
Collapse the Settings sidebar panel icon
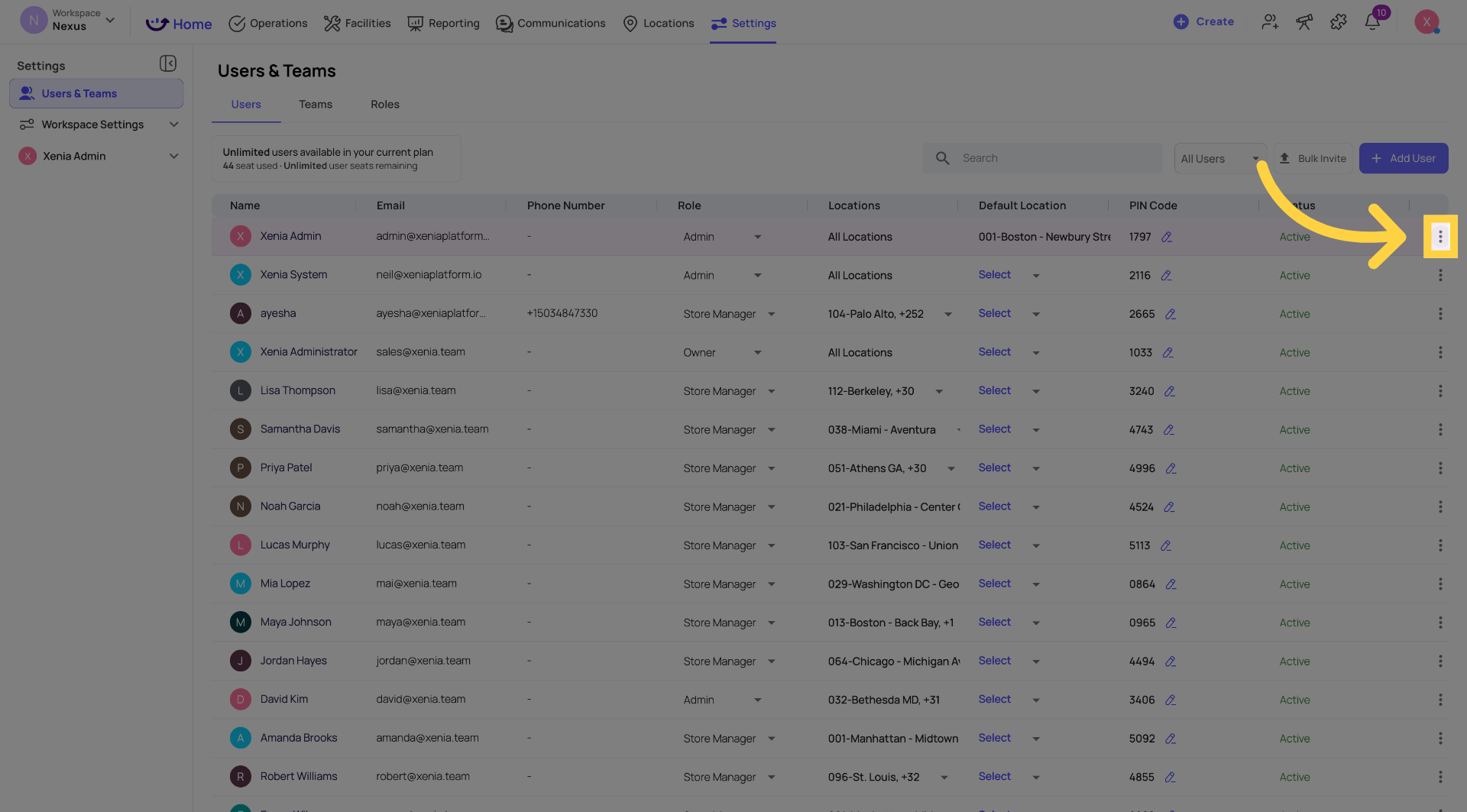(168, 63)
